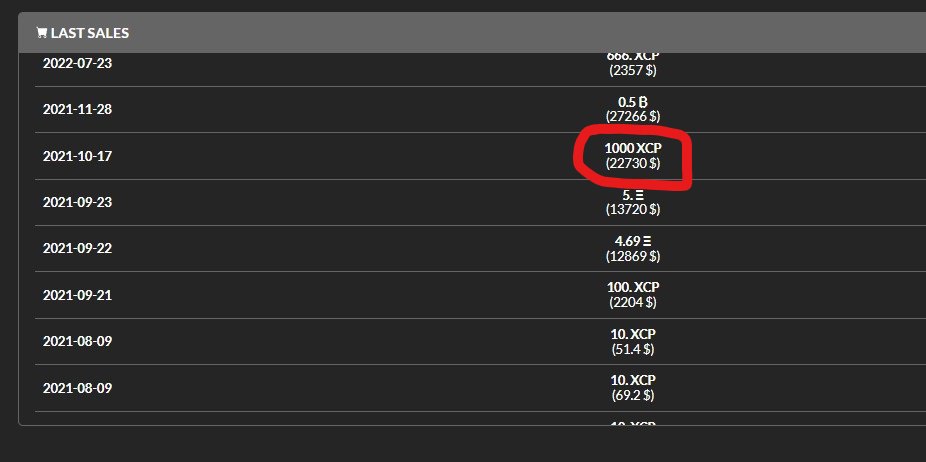Select the (69.2 $) dollar value

point(633,395)
